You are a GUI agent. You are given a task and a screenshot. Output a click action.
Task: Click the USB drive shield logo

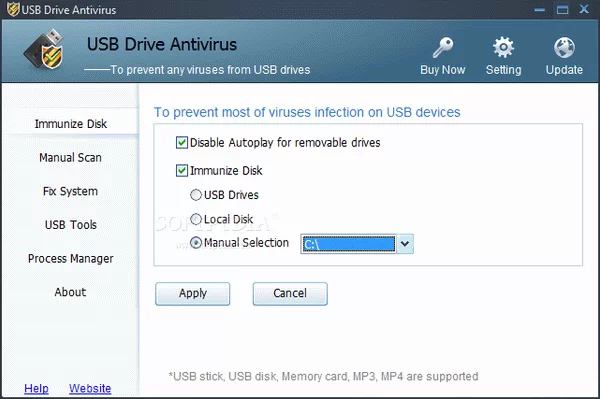point(44,50)
